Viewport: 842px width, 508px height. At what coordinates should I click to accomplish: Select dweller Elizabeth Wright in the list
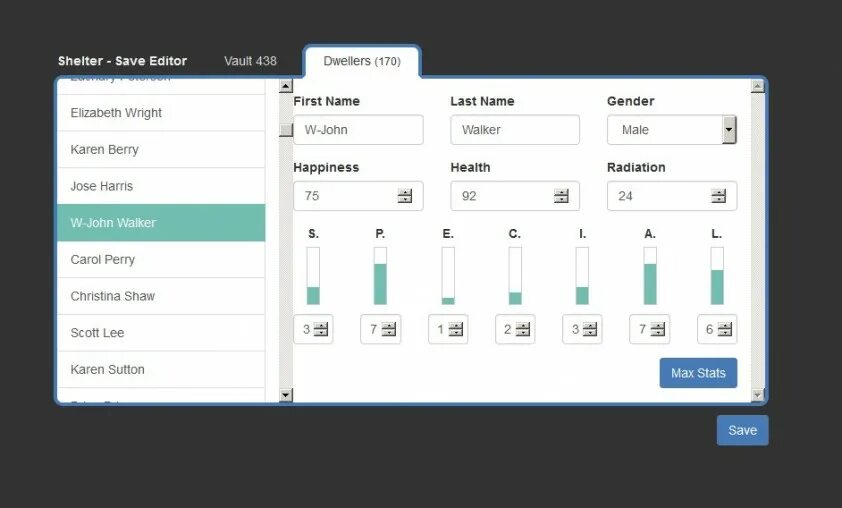coord(161,113)
